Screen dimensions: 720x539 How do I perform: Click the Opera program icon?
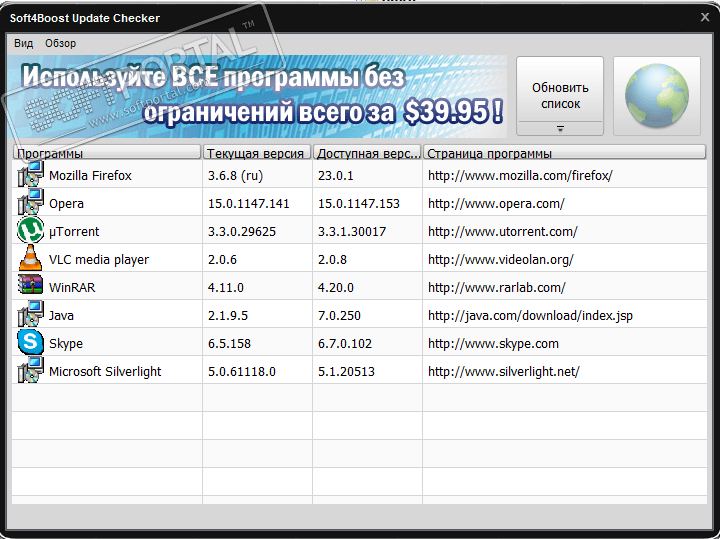pos(30,202)
